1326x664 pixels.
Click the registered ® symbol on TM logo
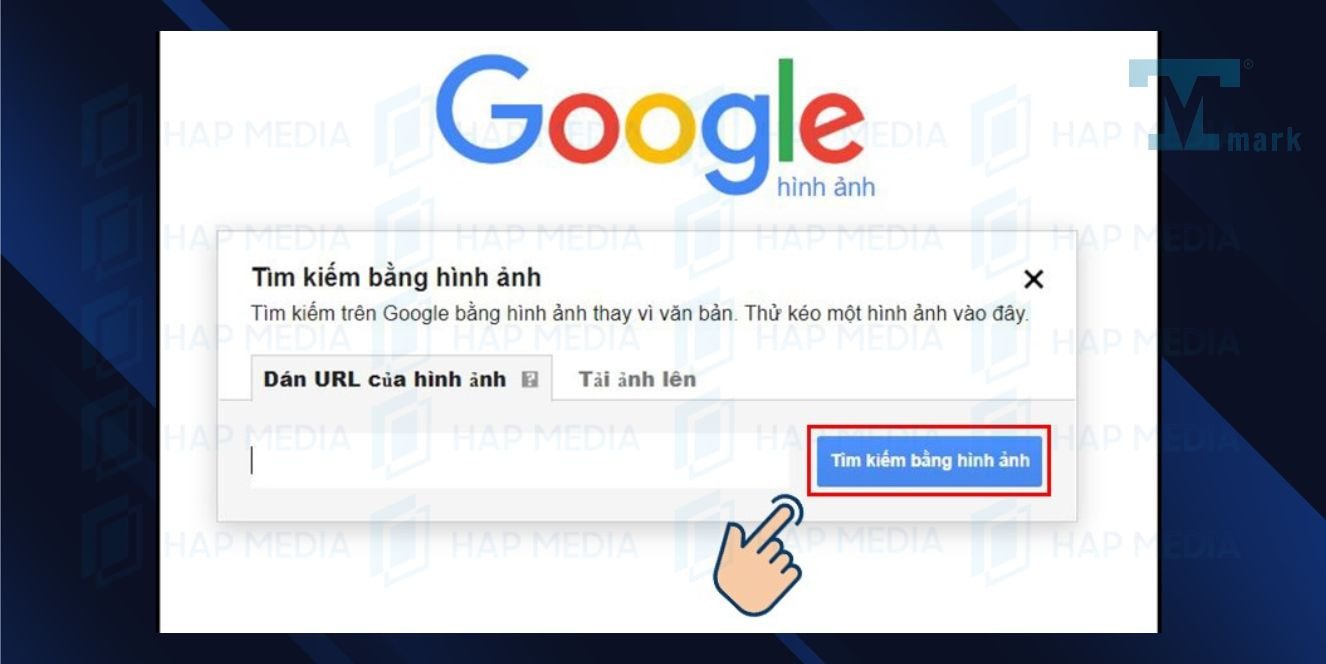1247,65
